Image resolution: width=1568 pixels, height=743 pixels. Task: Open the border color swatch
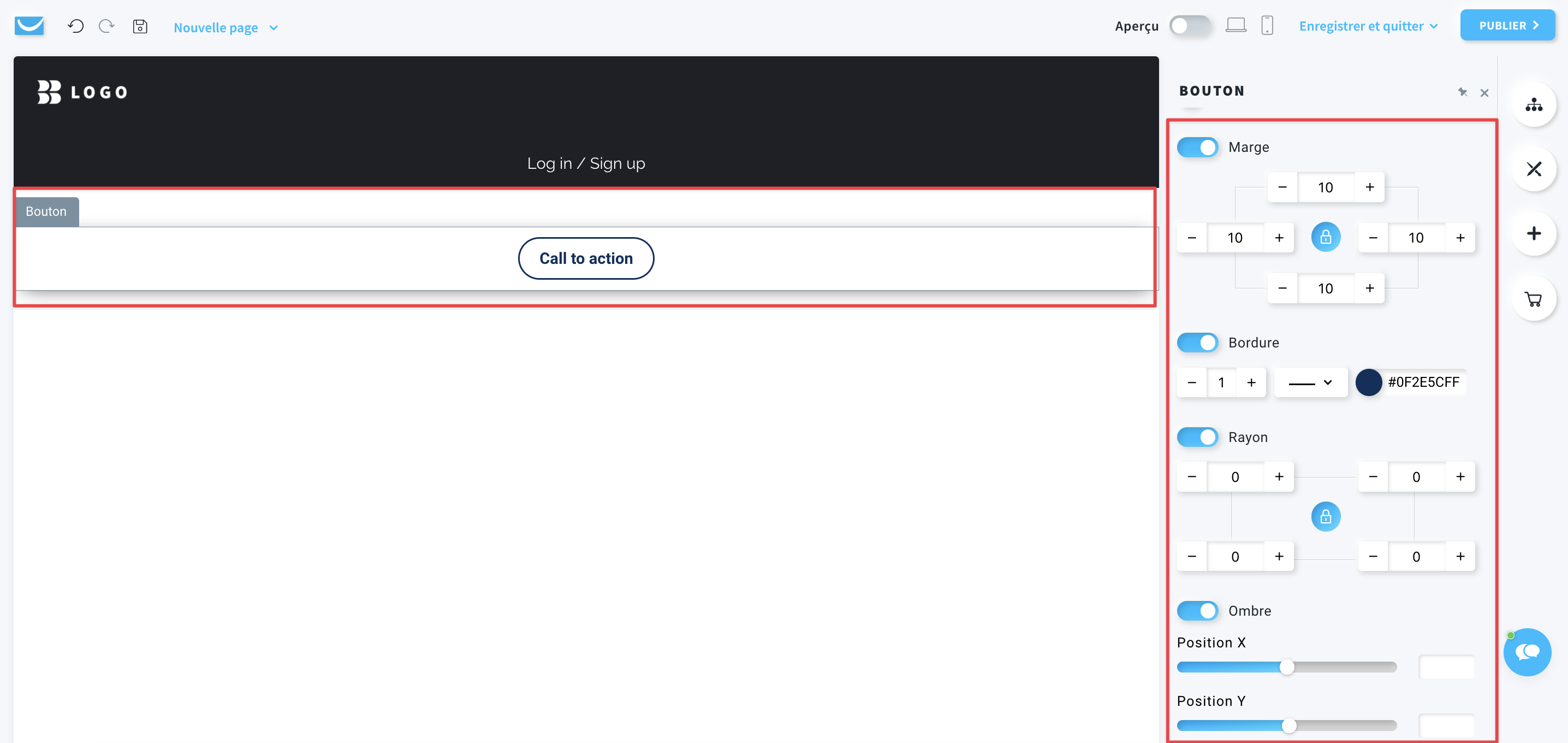tap(1368, 382)
